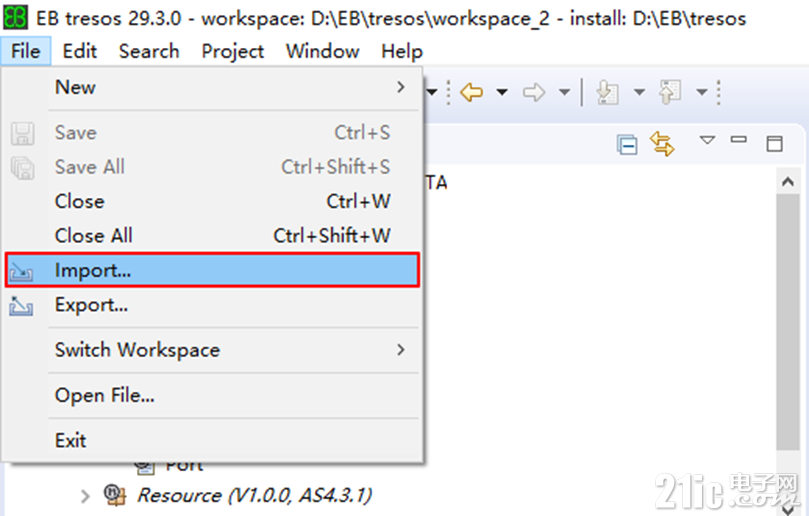This screenshot has width=809, height=516.
Task: Click the Resource module icon
Action: point(114,494)
